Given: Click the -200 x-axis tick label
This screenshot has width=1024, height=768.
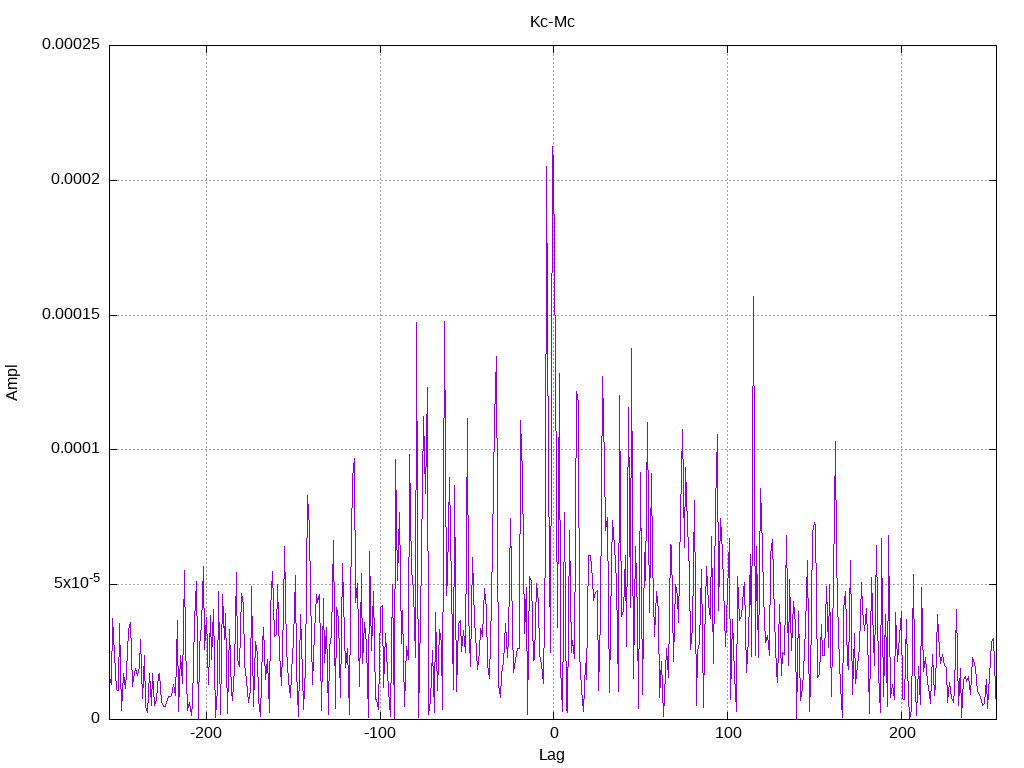Looking at the screenshot, I should coord(206,733).
